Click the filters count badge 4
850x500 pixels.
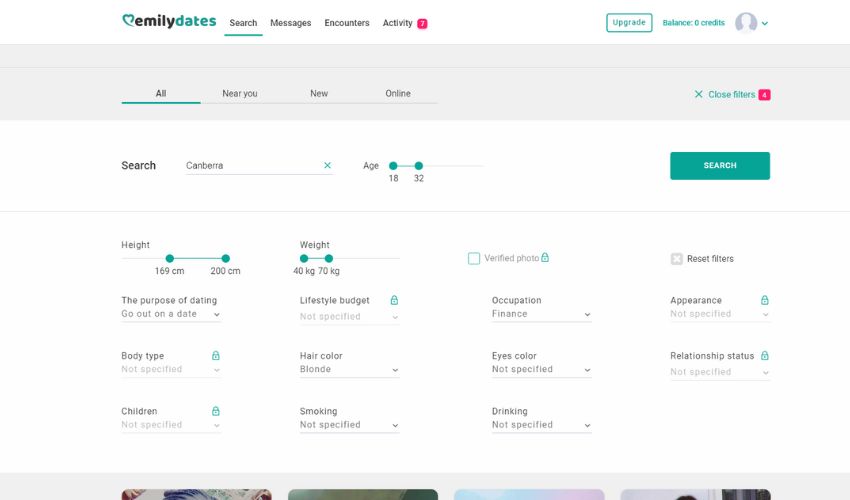[764, 95]
